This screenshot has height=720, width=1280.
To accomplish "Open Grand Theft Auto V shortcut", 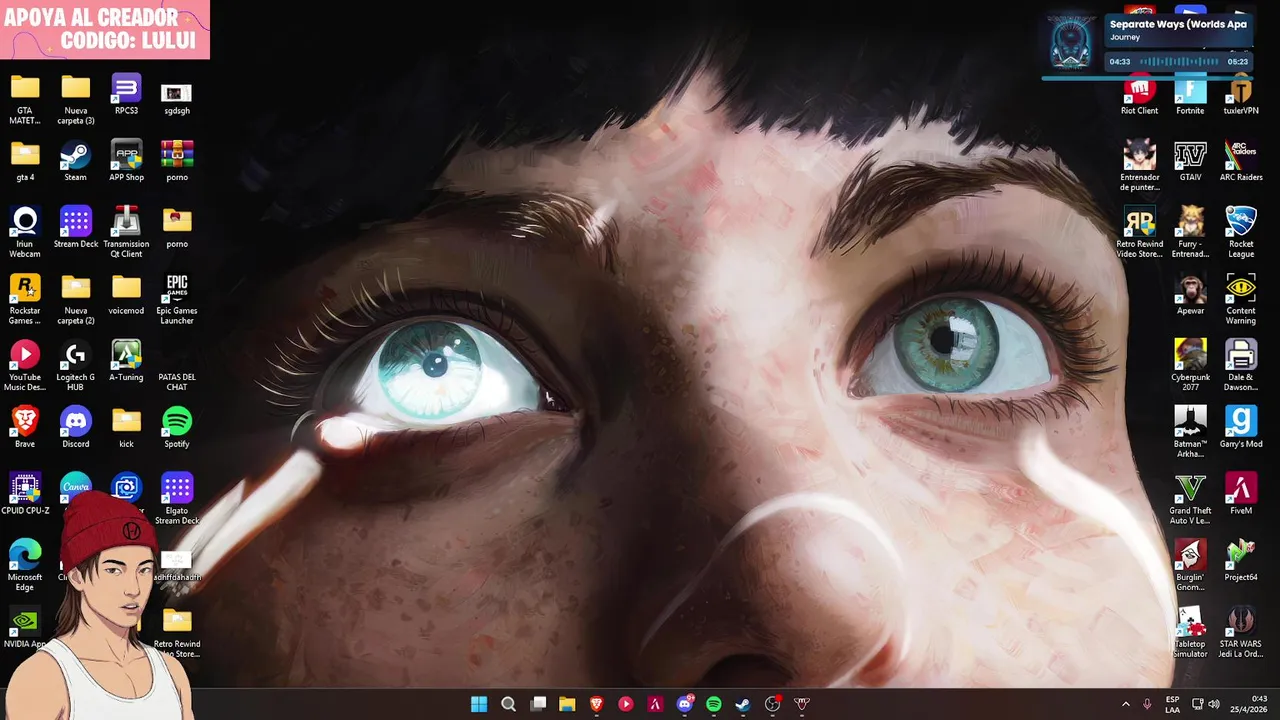I will (x=1190, y=500).
